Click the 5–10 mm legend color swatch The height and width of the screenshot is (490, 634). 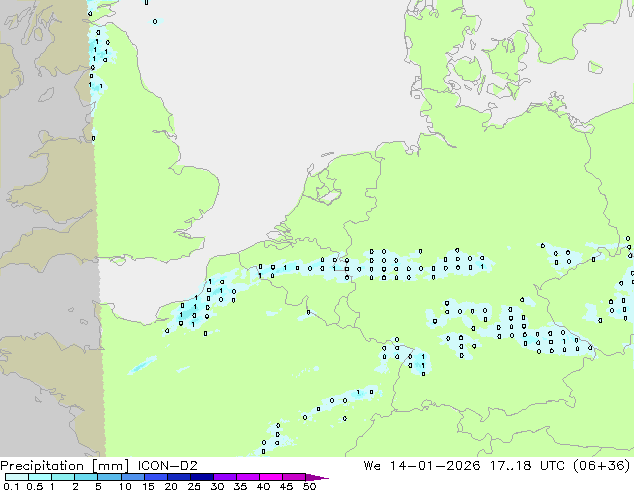click(110, 477)
